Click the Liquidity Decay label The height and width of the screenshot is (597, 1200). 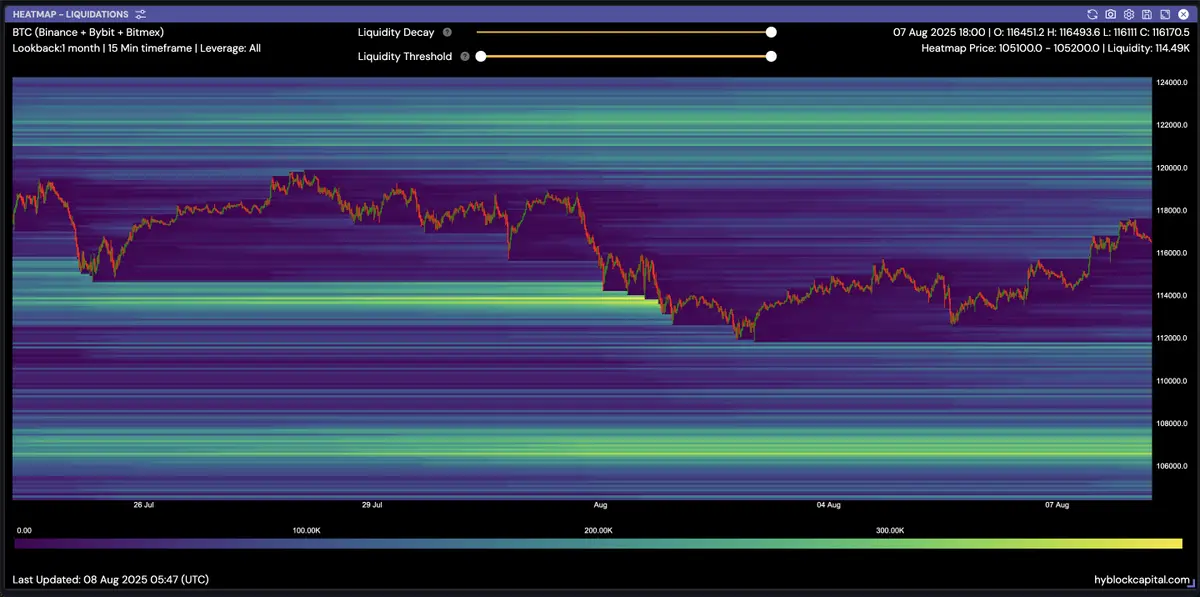click(x=396, y=32)
